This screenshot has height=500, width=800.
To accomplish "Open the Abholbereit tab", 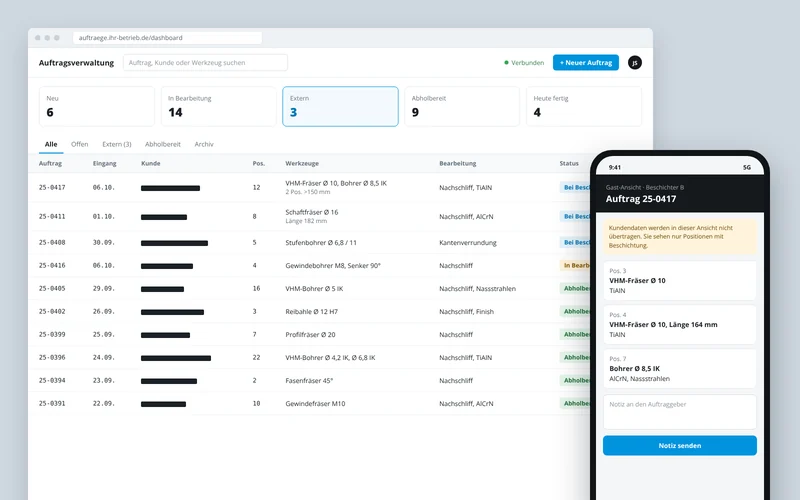I will point(163,144).
